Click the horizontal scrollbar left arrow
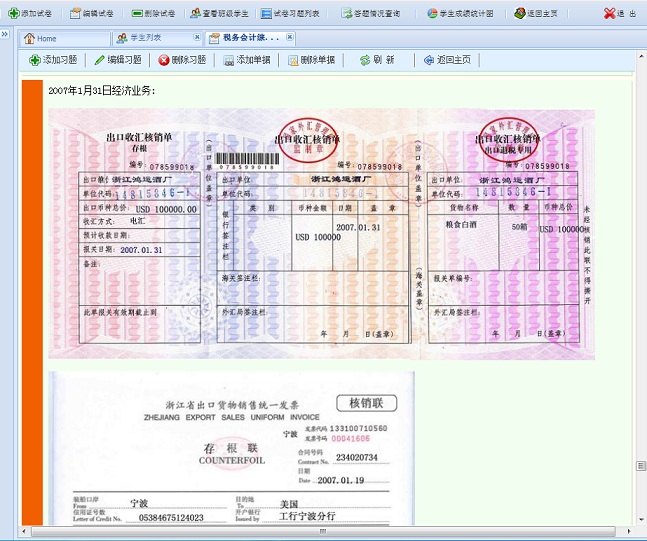The image size is (647, 541). tap(24, 531)
